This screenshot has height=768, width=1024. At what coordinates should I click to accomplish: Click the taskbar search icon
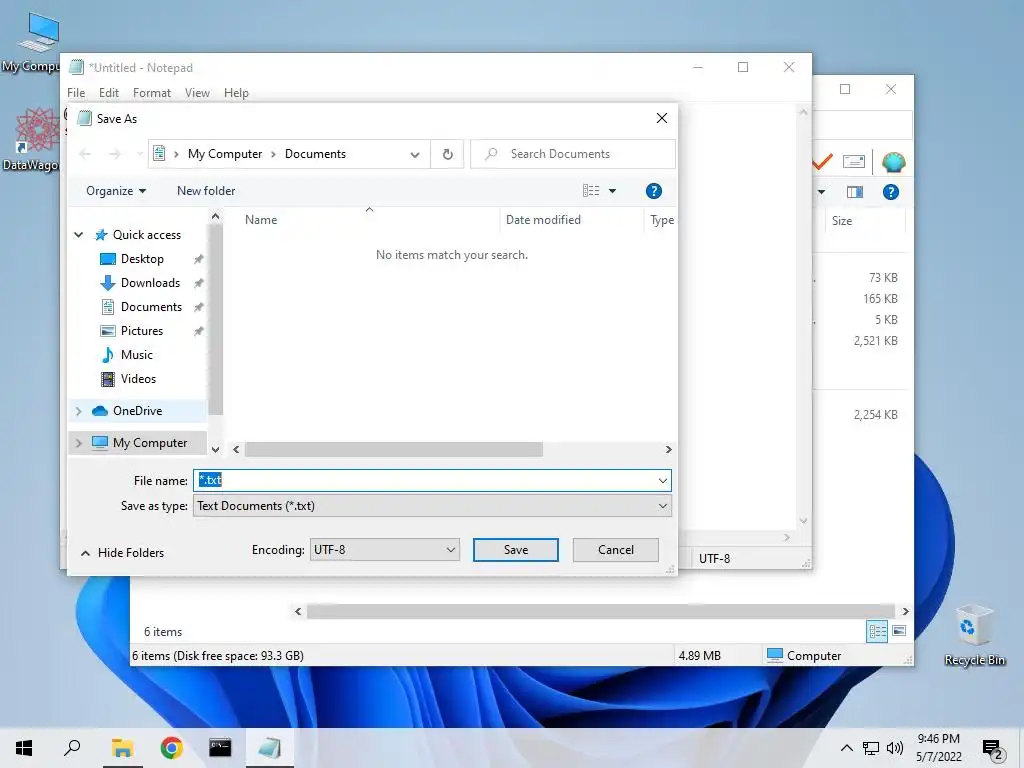click(72, 748)
